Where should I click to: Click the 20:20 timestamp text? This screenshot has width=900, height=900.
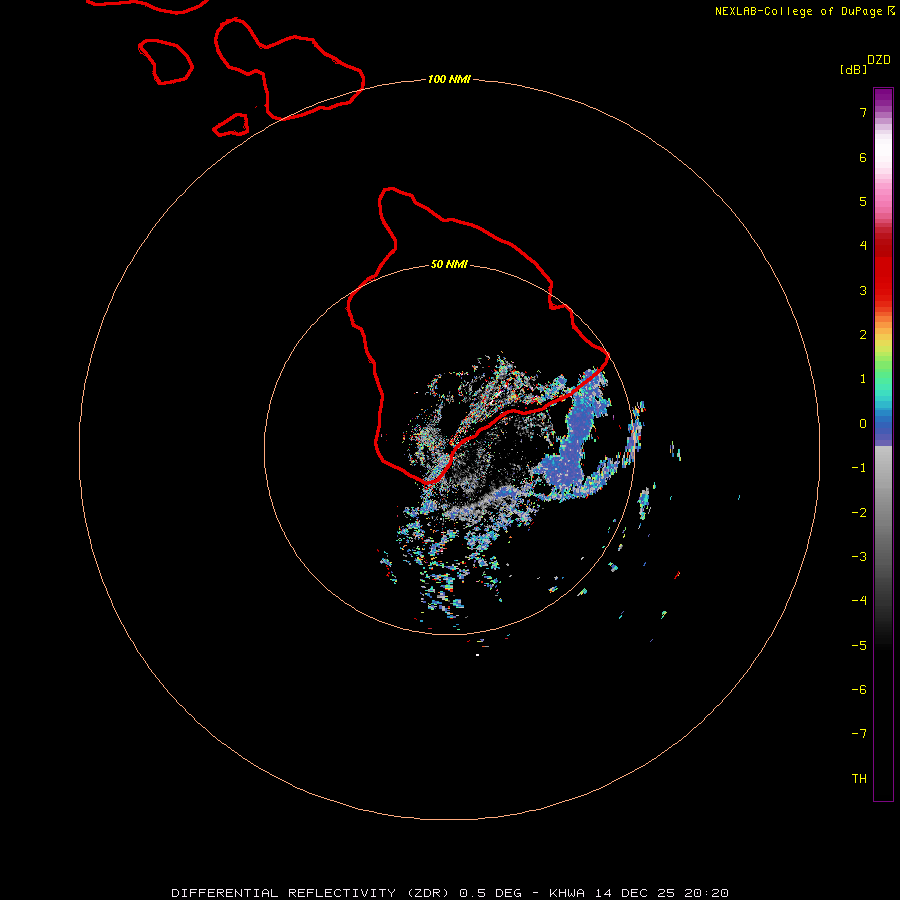click(707, 893)
